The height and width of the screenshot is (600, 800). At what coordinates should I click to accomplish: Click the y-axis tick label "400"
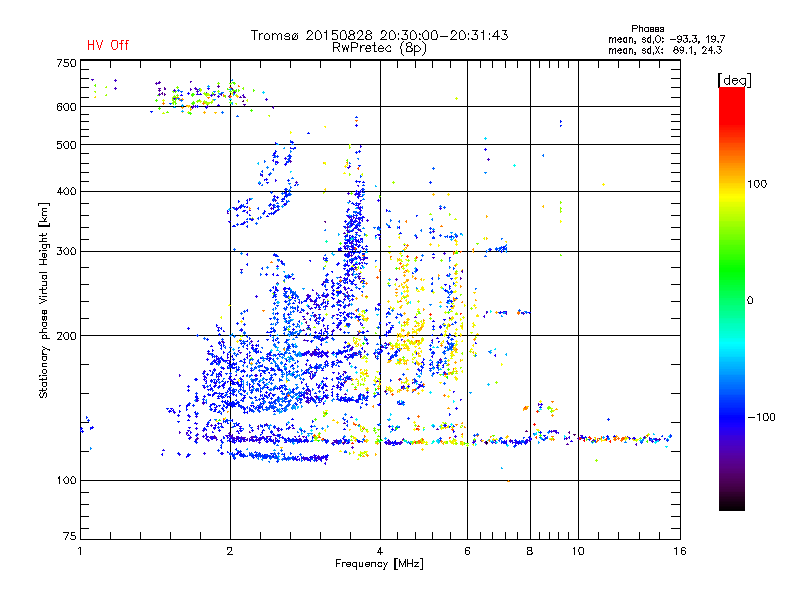click(66, 192)
